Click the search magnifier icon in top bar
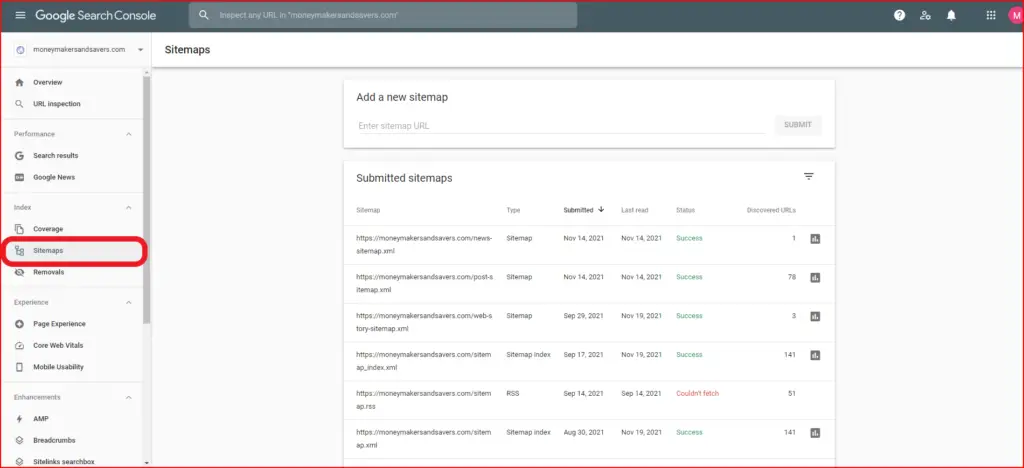Viewport: 1024px width, 468px height. pos(204,15)
